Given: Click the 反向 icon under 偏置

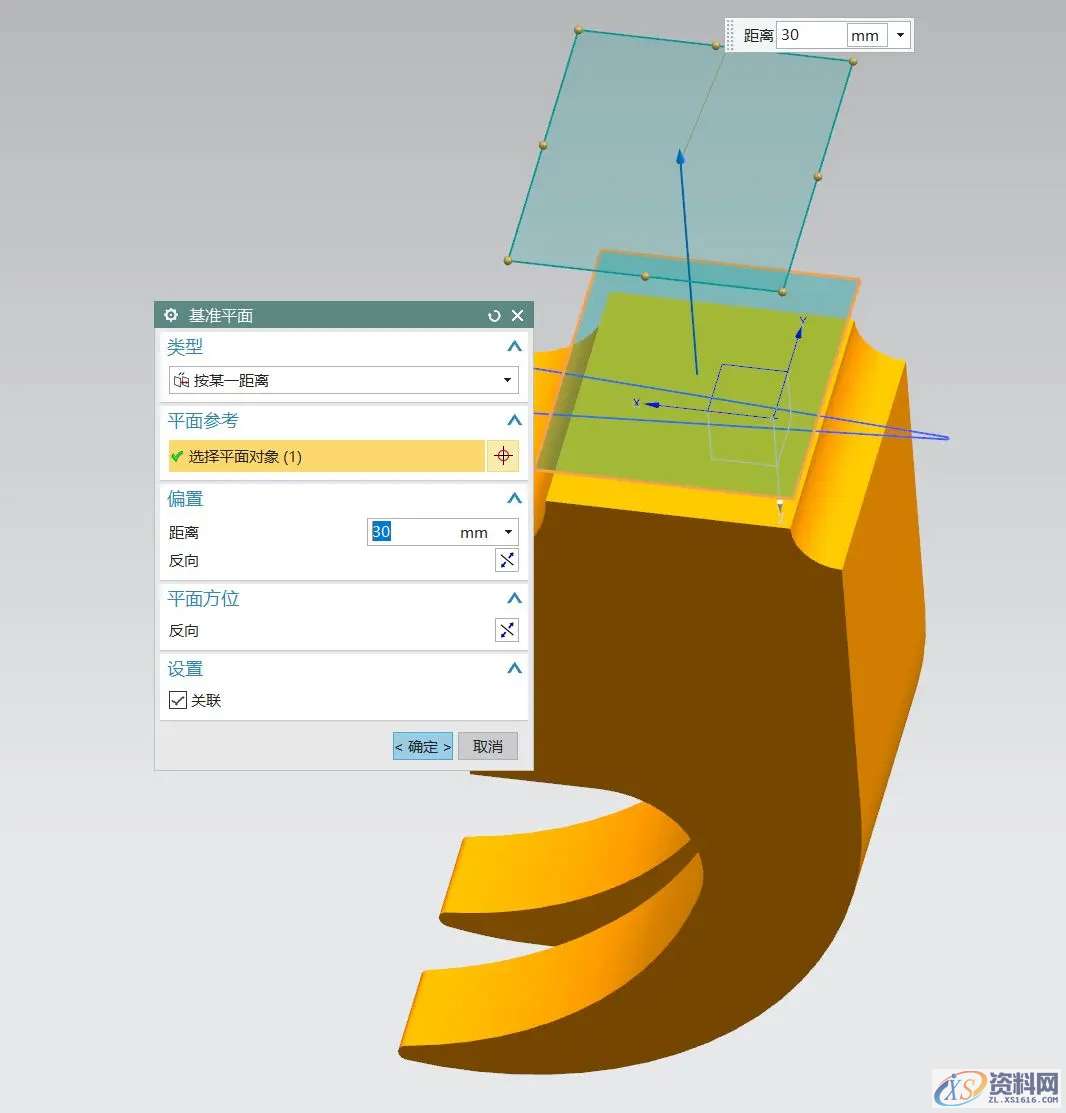Looking at the screenshot, I should click(x=507, y=560).
